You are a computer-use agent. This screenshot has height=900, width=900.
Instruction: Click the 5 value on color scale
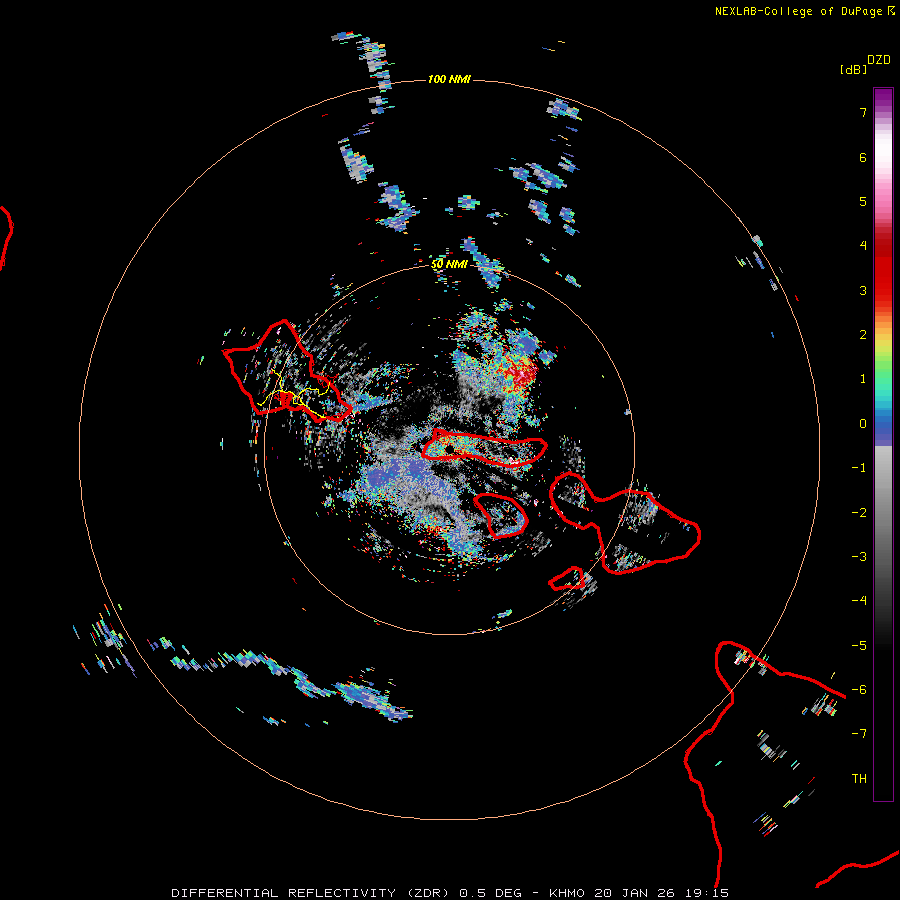tap(863, 201)
